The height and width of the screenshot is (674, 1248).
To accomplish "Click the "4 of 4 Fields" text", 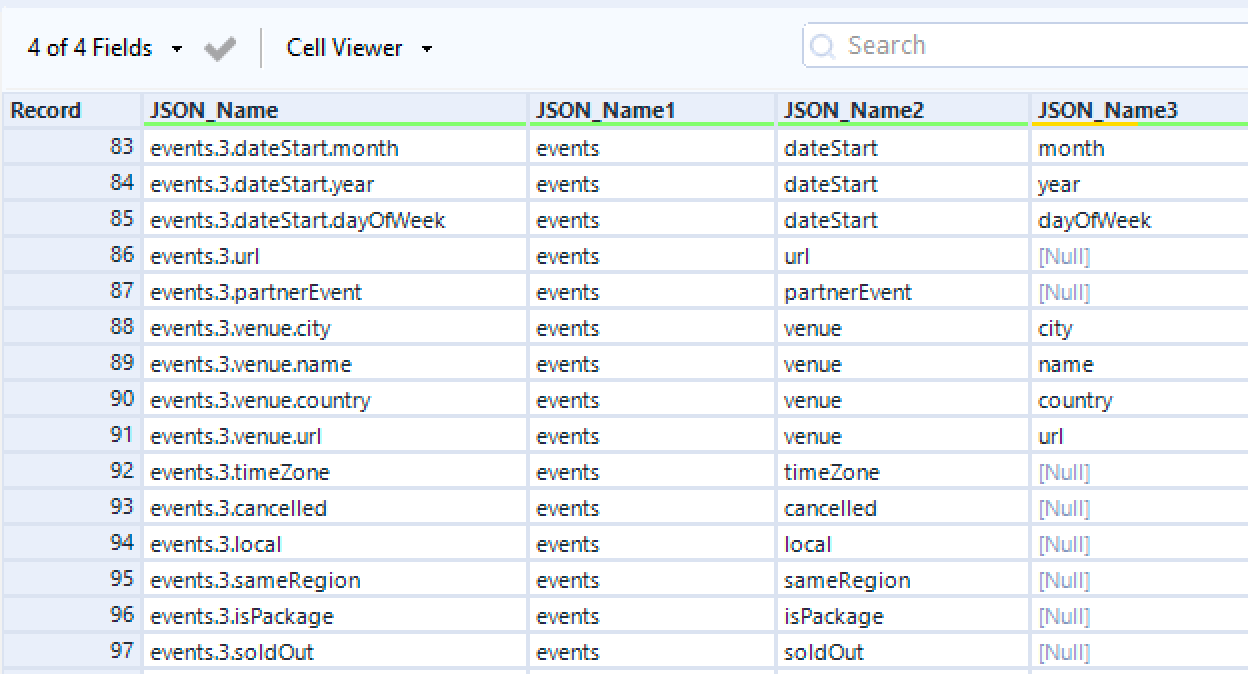I will click(x=90, y=48).
